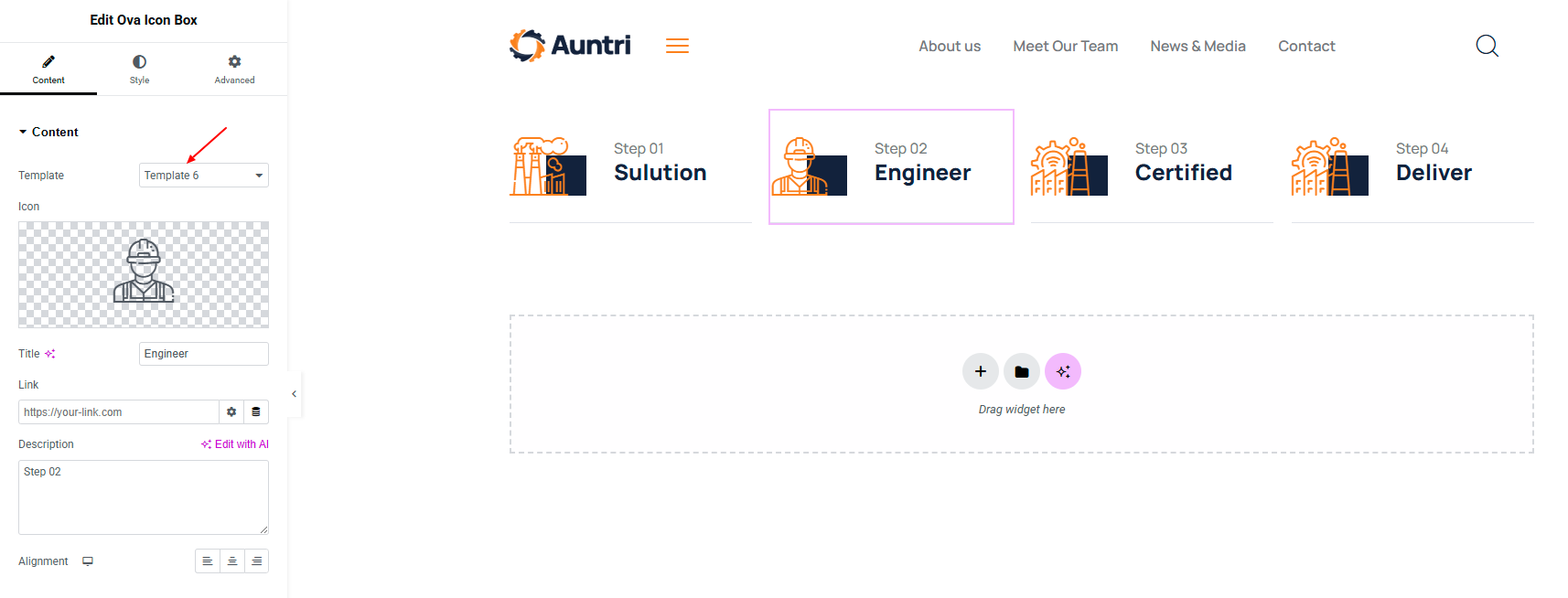Open dynamic tags icon for Link
This screenshot has height=598, width=1568.
256,411
